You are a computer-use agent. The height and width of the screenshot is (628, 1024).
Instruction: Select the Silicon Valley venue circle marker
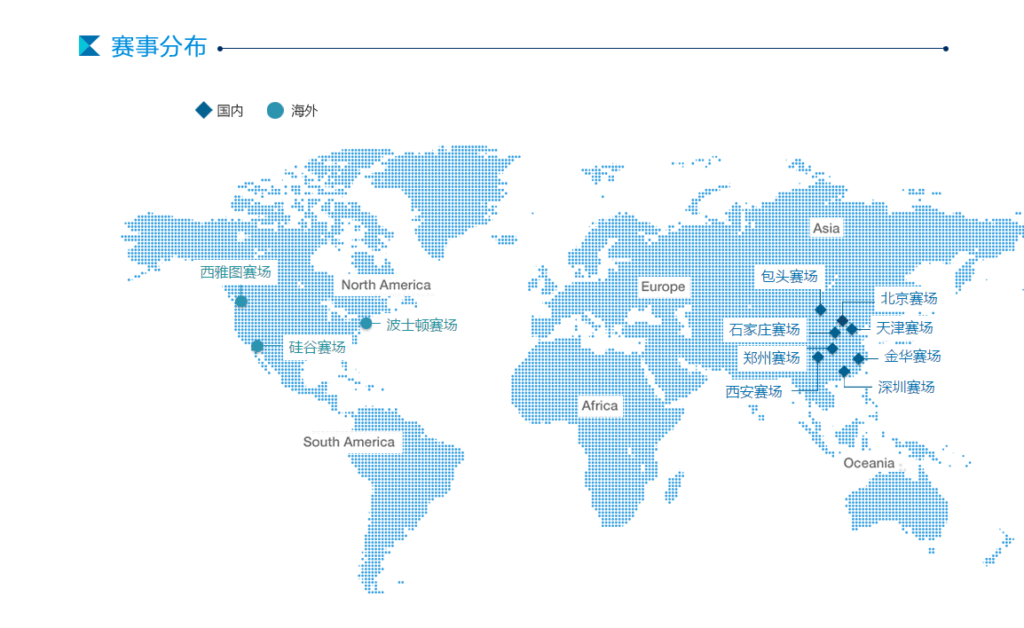click(x=257, y=346)
